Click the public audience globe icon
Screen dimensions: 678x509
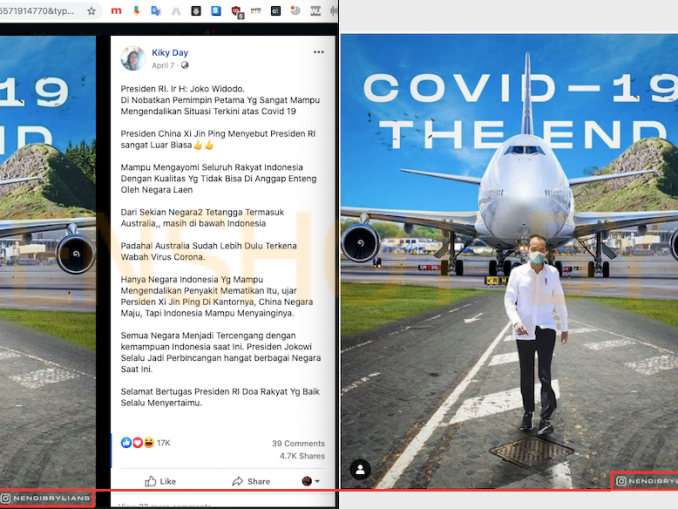[x=185, y=65]
